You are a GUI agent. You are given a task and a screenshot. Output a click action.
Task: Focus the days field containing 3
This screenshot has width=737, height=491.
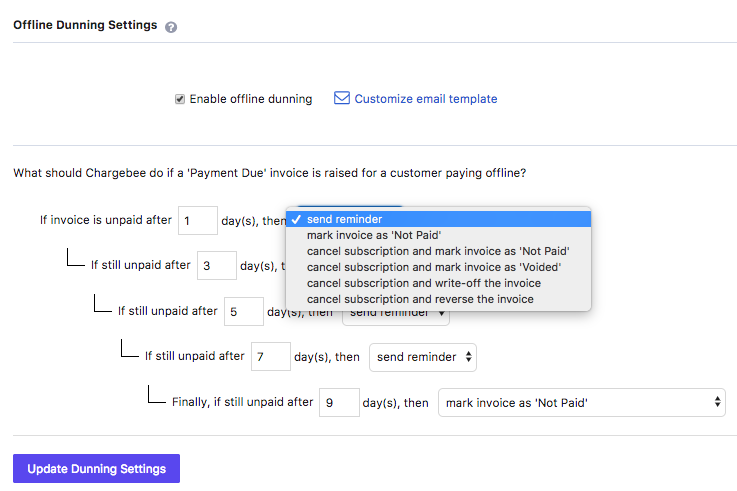click(217, 266)
